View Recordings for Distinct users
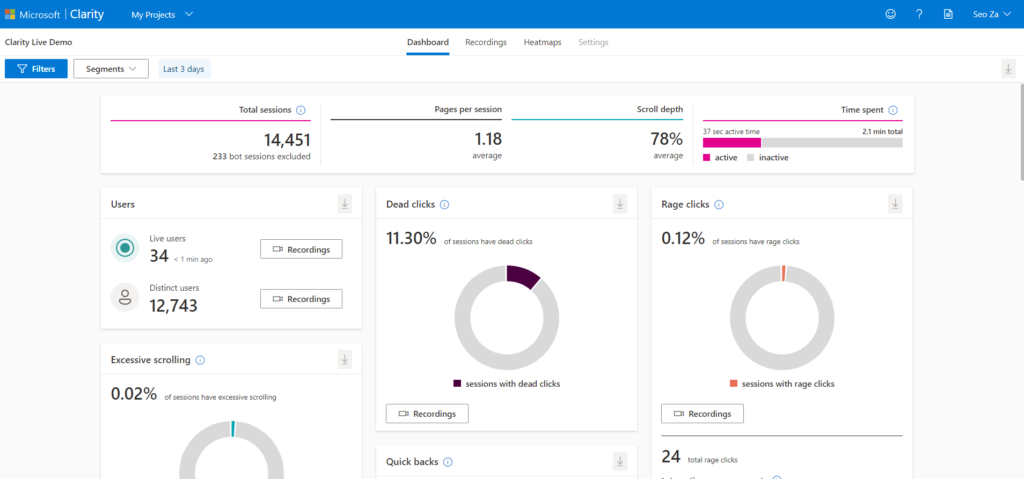The height and width of the screenshot is (479, 1024). coord(301,299)
